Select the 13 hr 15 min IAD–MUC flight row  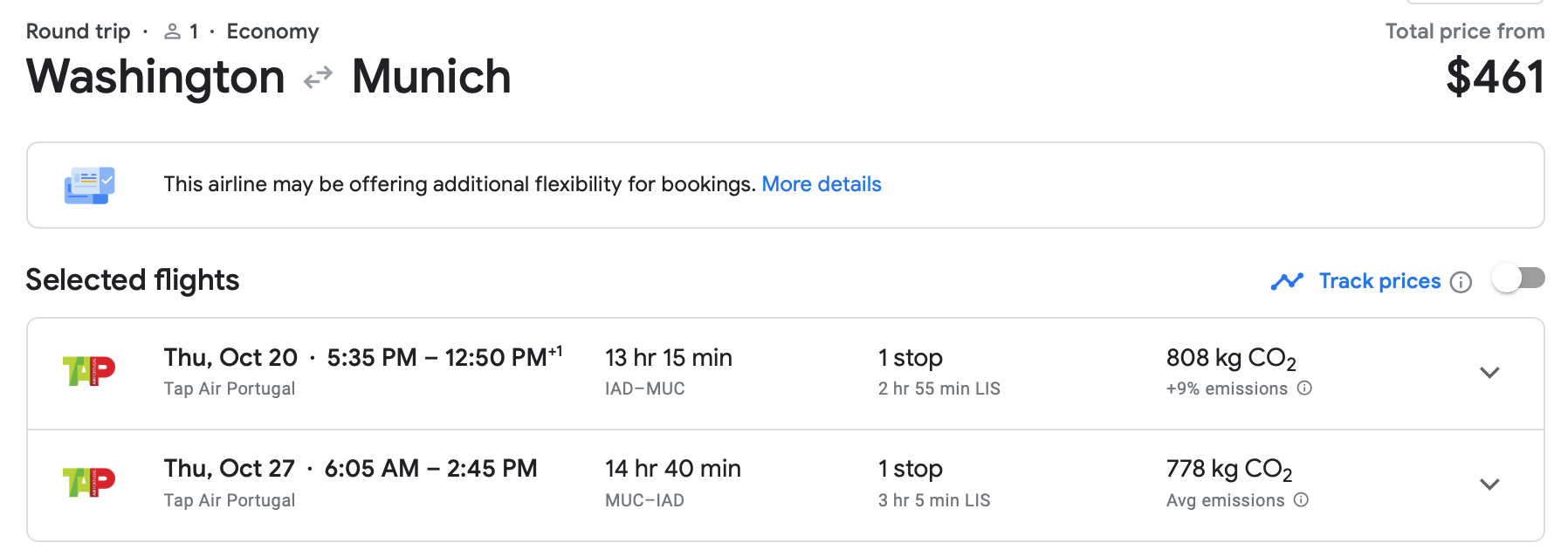click(668, 373)
